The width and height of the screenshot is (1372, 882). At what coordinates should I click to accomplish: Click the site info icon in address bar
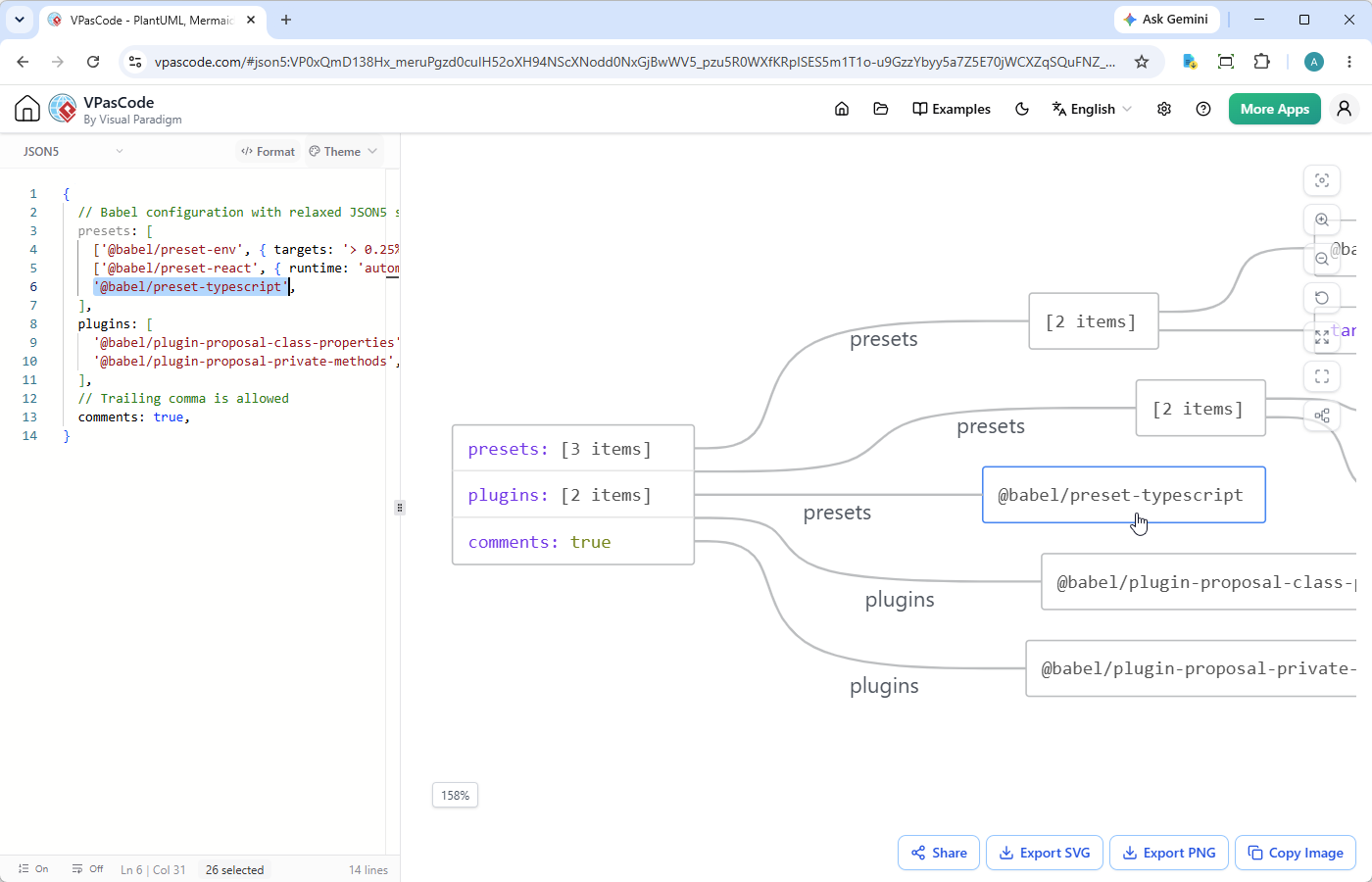point(136,62)
